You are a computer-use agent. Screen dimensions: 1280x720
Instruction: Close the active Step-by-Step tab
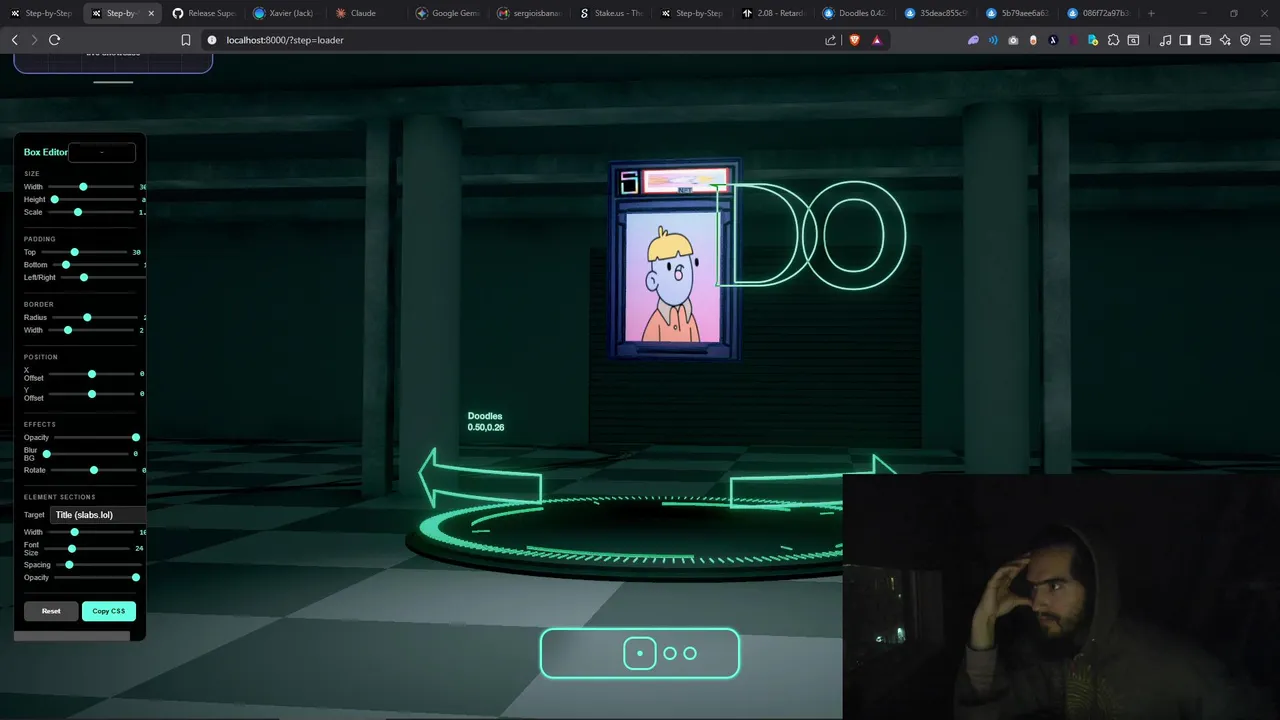pos(151,13)
